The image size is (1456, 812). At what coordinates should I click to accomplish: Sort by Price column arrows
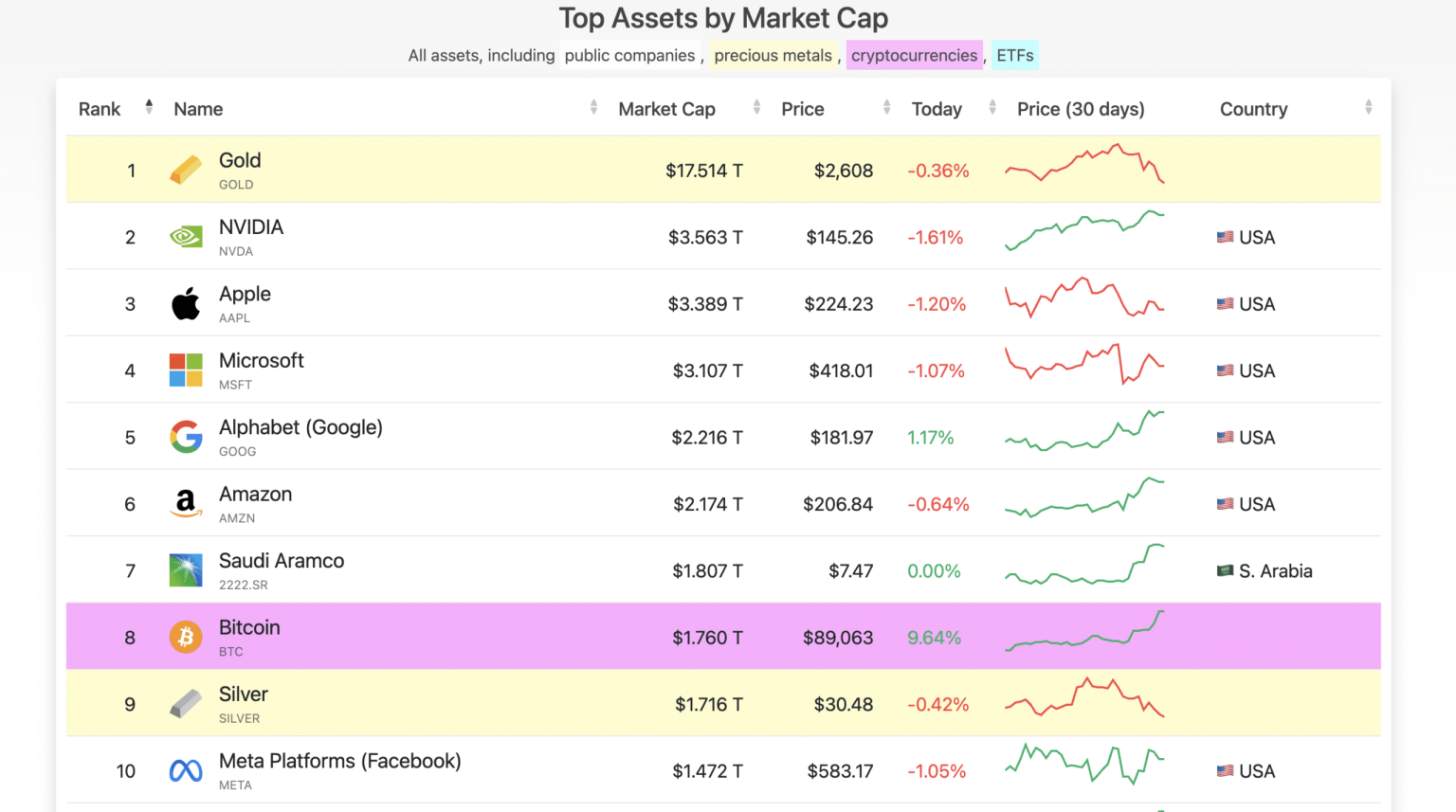tap(886, 107)
